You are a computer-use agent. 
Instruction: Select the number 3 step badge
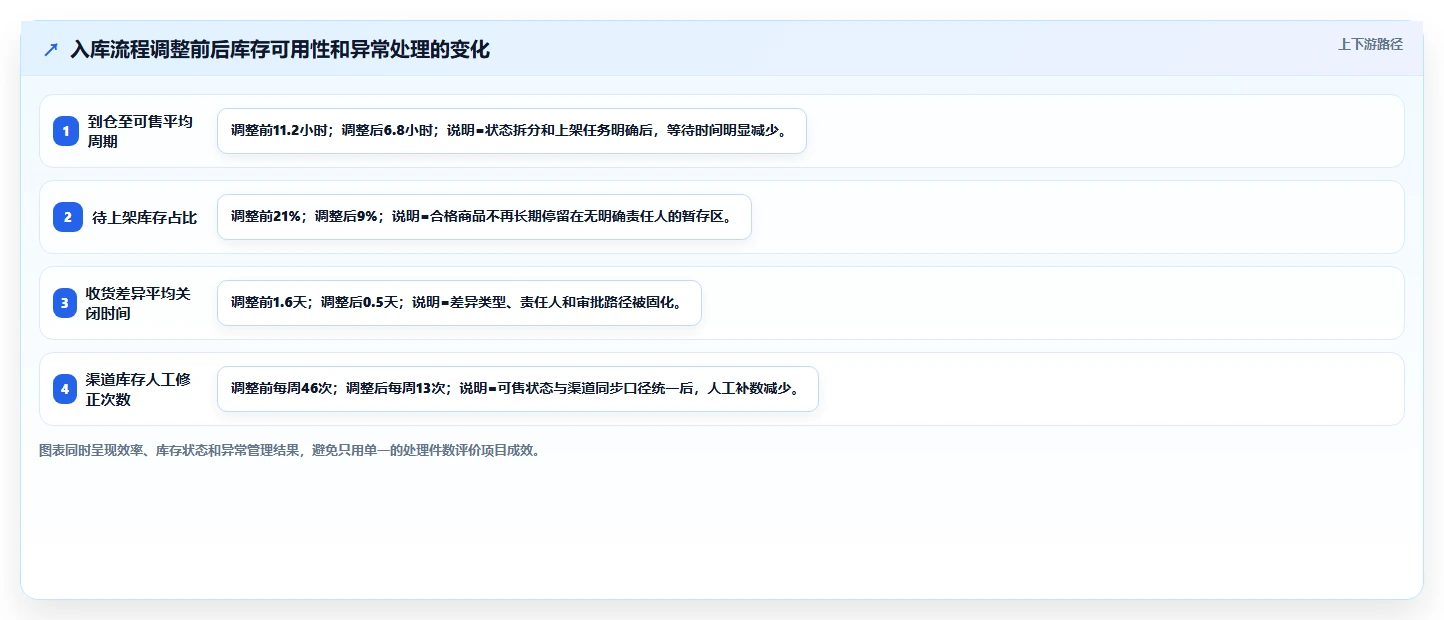pos(66,303)
